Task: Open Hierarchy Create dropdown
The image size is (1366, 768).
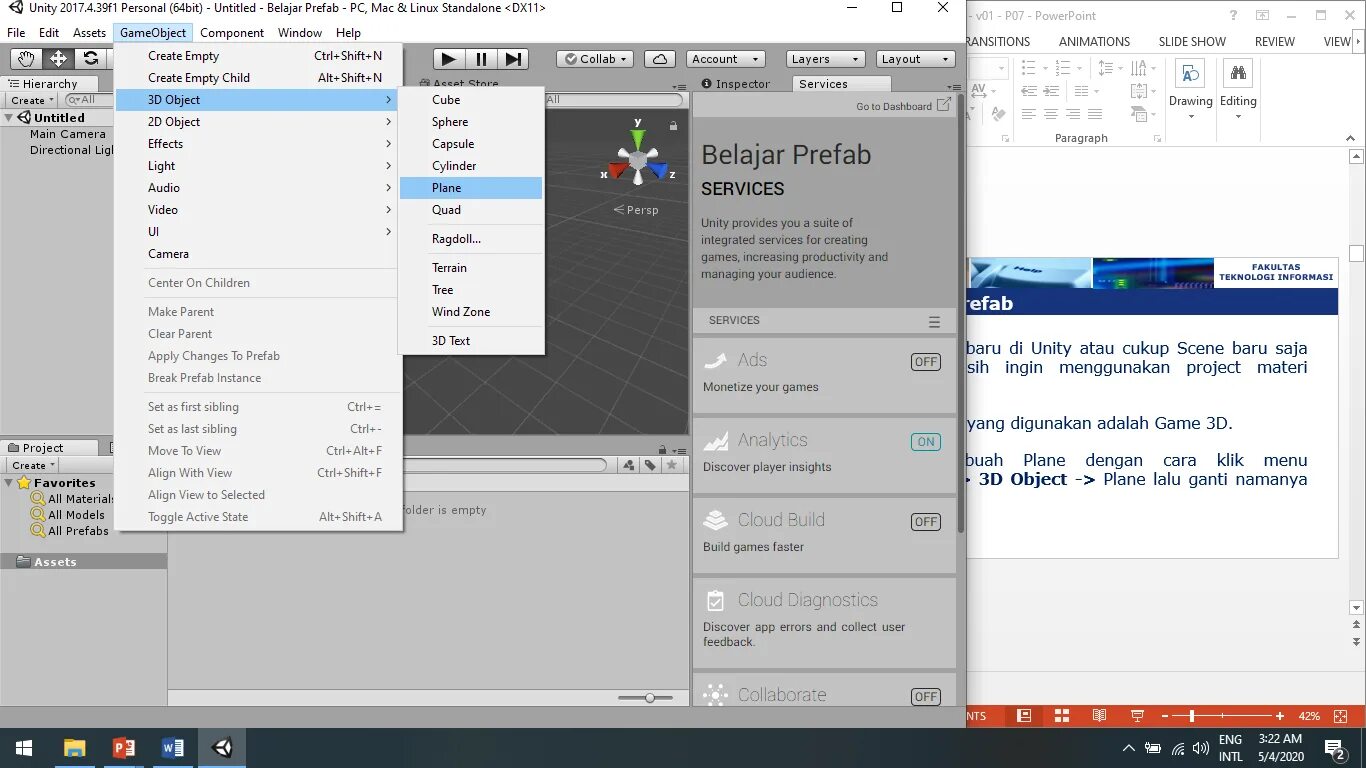Action: click(x=33, y=100)
